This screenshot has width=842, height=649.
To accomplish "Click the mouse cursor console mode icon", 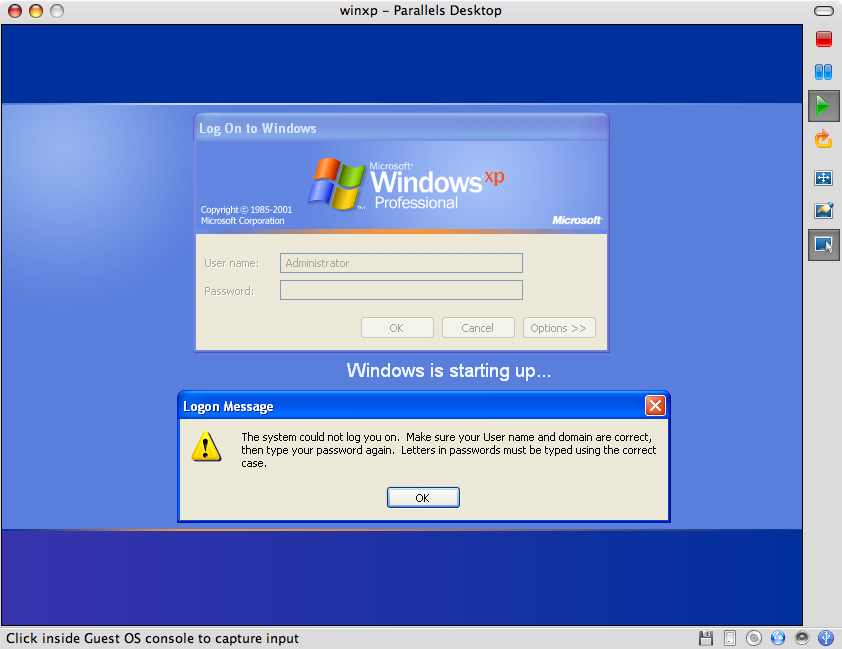I will [x=823, y=245].
